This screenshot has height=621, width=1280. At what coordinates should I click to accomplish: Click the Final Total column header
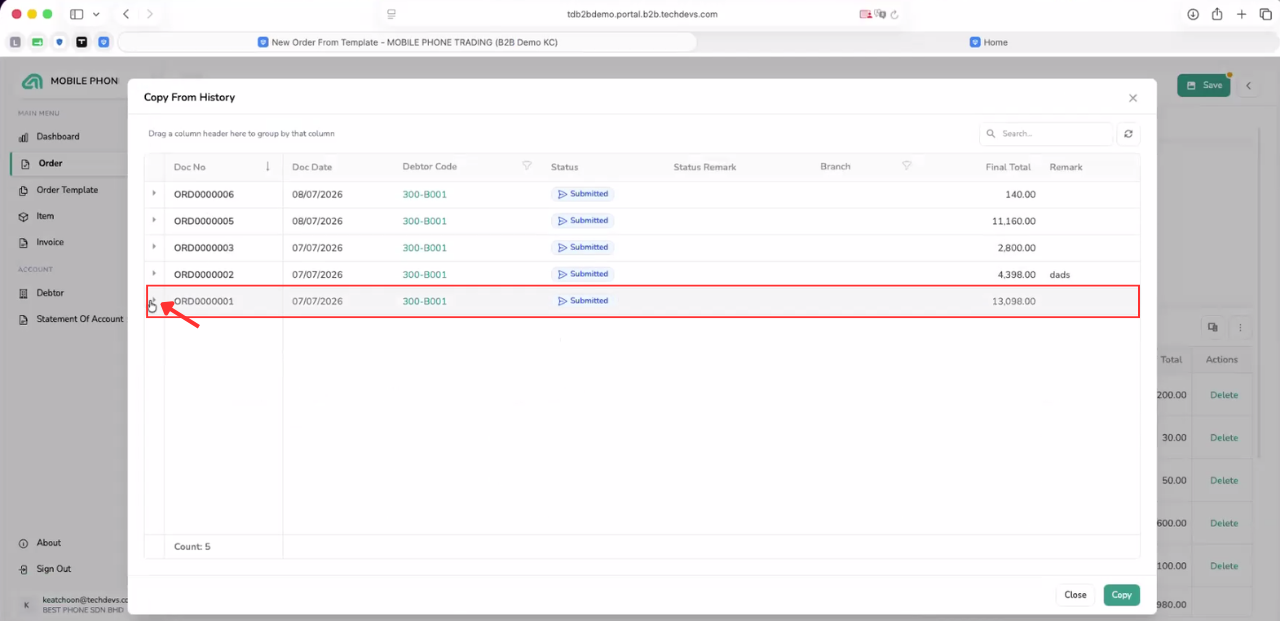pos(1008,167)
